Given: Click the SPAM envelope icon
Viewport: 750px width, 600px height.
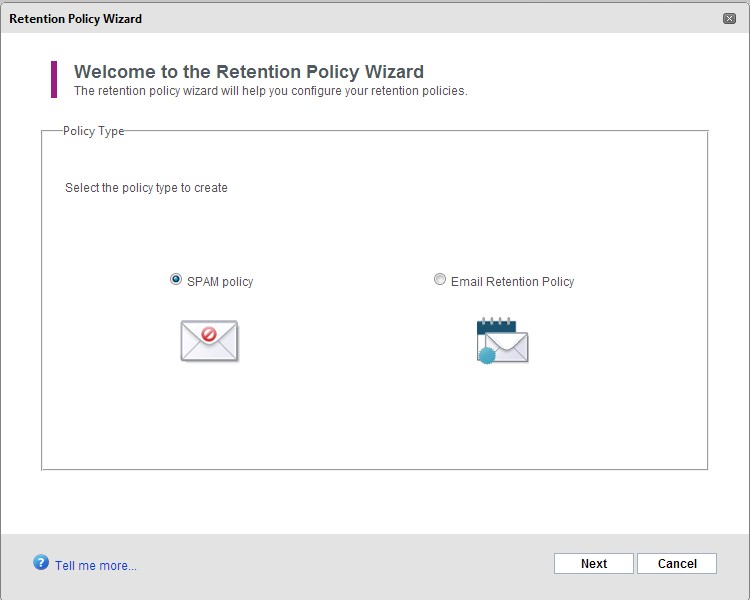Looking at the screenshot, I should [x=209, y=341].
